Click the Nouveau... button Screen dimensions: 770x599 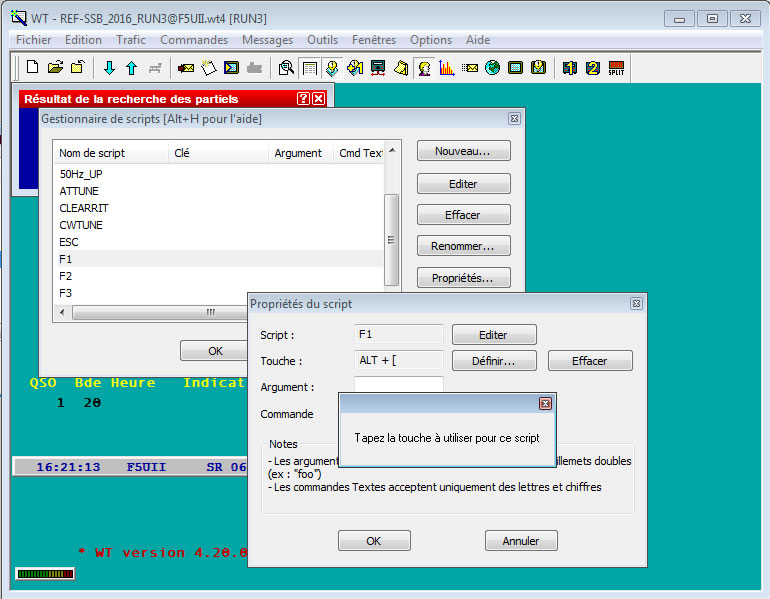coord(463,151)
